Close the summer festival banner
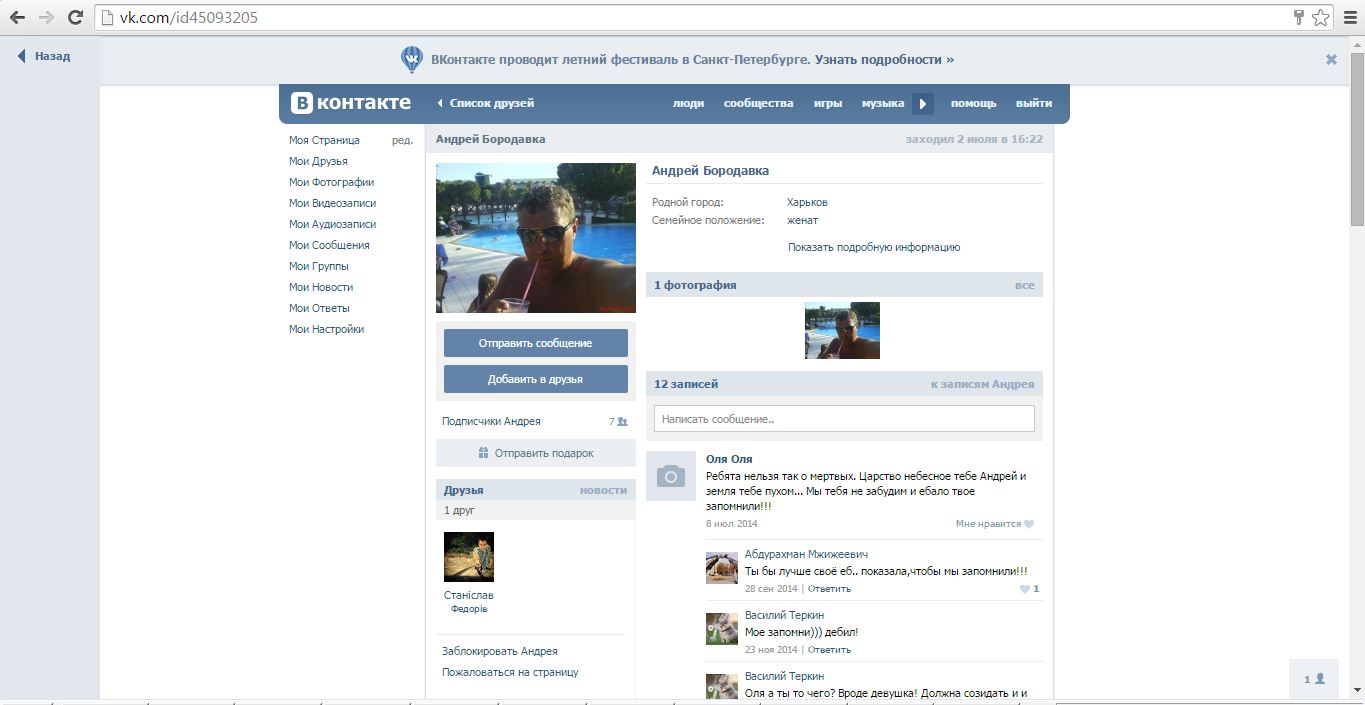Screen dimensions: 1365x705 pos(1331,60)
